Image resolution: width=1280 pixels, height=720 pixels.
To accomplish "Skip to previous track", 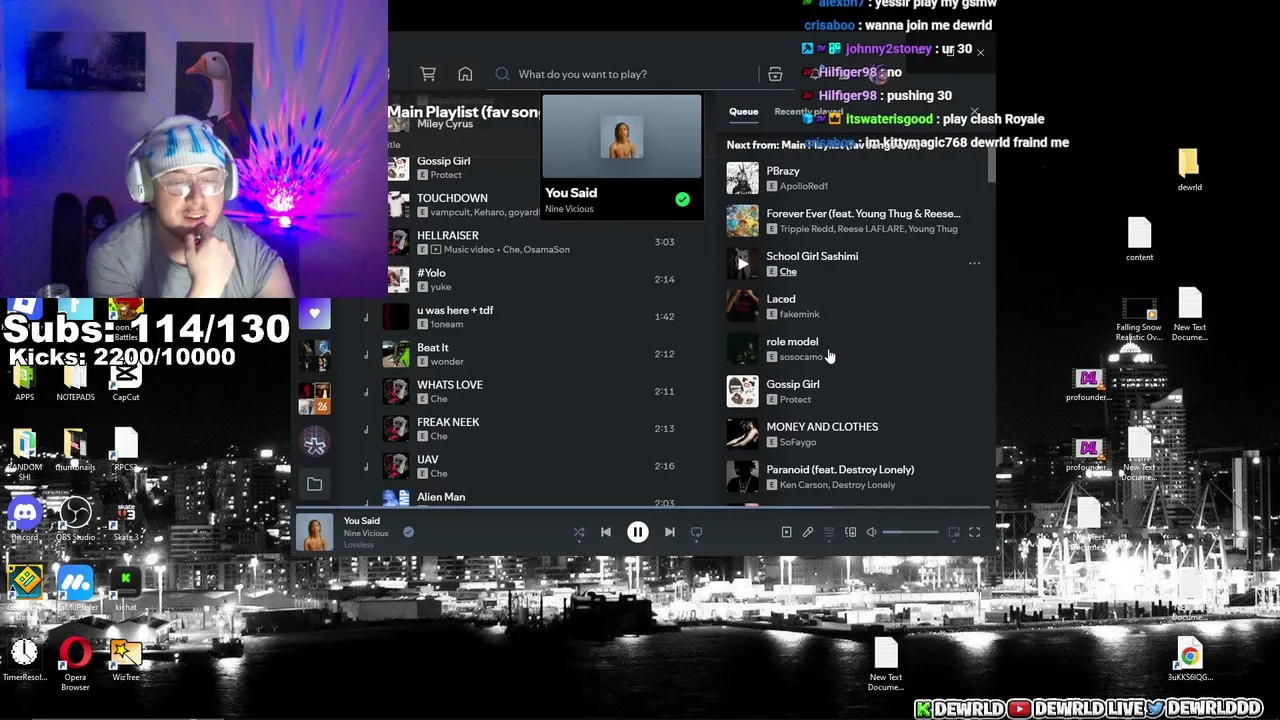I will (606, 533).
